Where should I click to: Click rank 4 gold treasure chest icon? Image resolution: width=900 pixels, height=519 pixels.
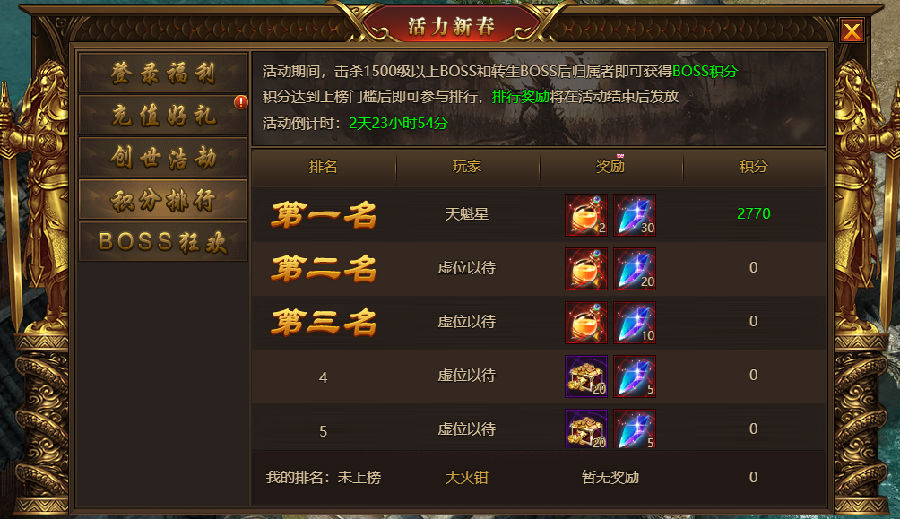586,377
